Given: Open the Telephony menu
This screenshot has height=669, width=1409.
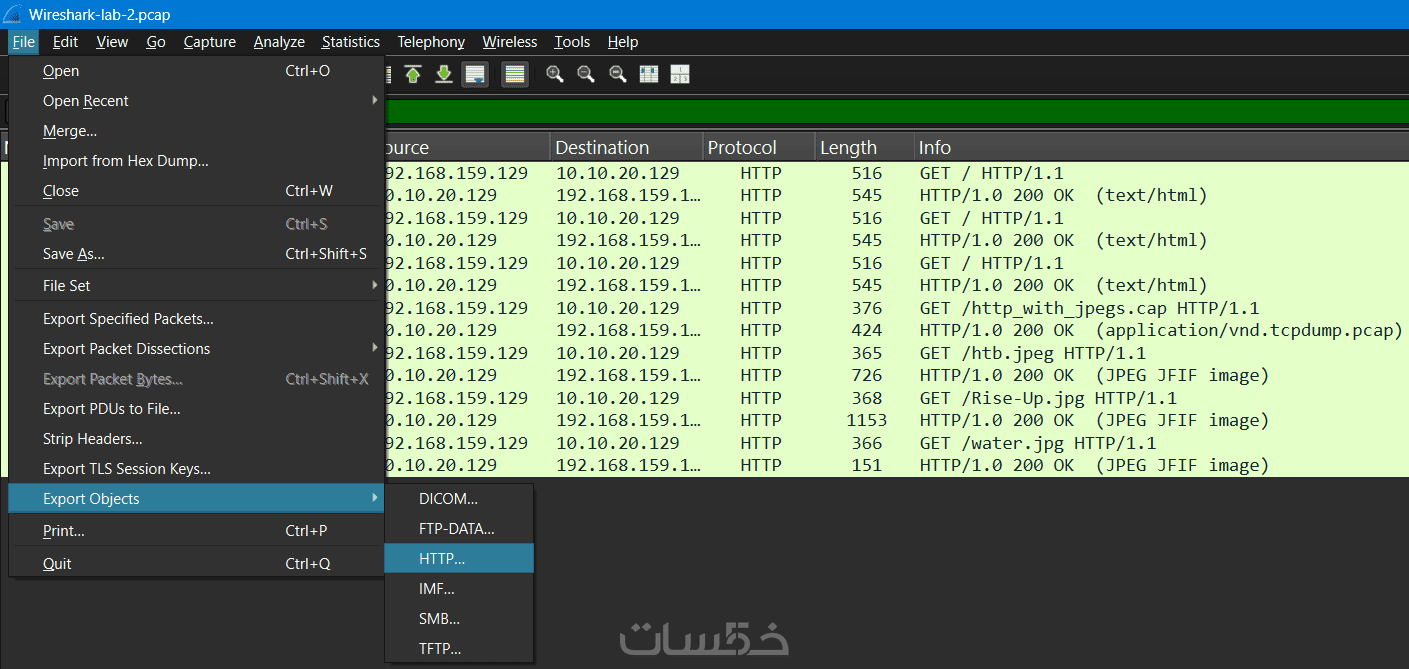Looking at the screenshot, I should click(431, 42).
